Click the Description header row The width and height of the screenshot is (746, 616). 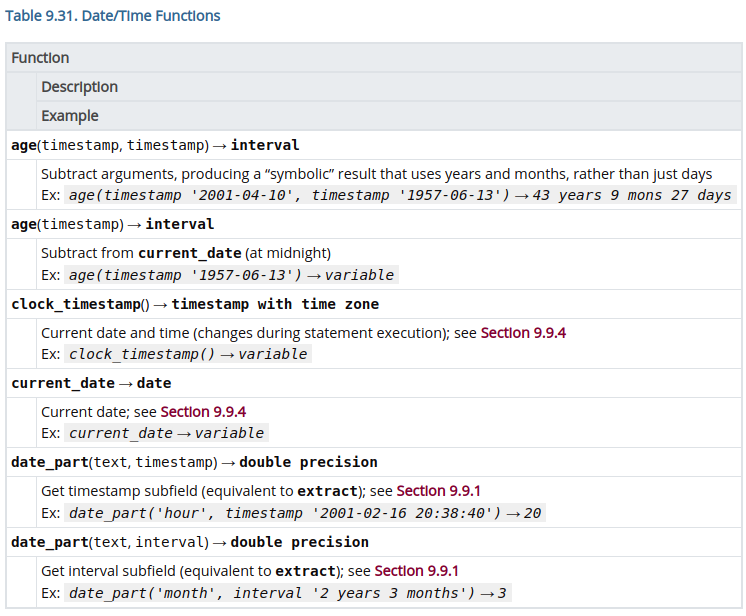pyautogui.click(x=80, y=87)
